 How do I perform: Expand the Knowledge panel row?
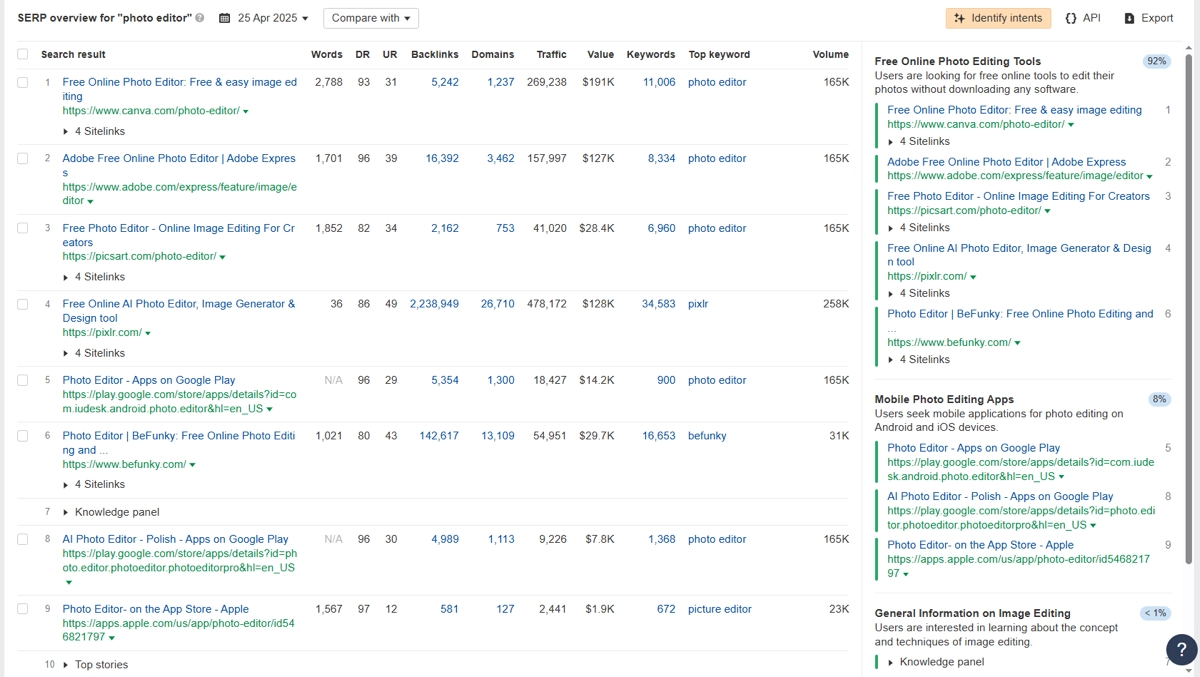[118, 511]
